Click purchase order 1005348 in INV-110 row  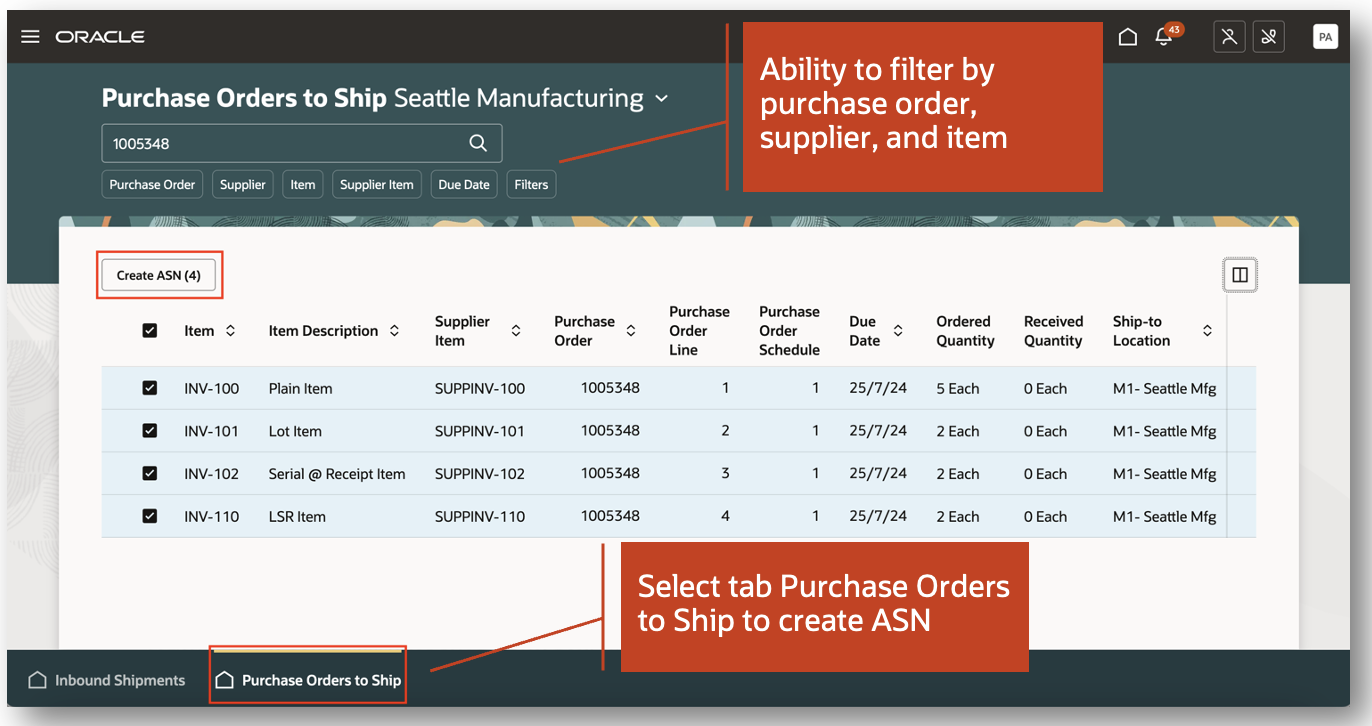[x=610, y=516]
